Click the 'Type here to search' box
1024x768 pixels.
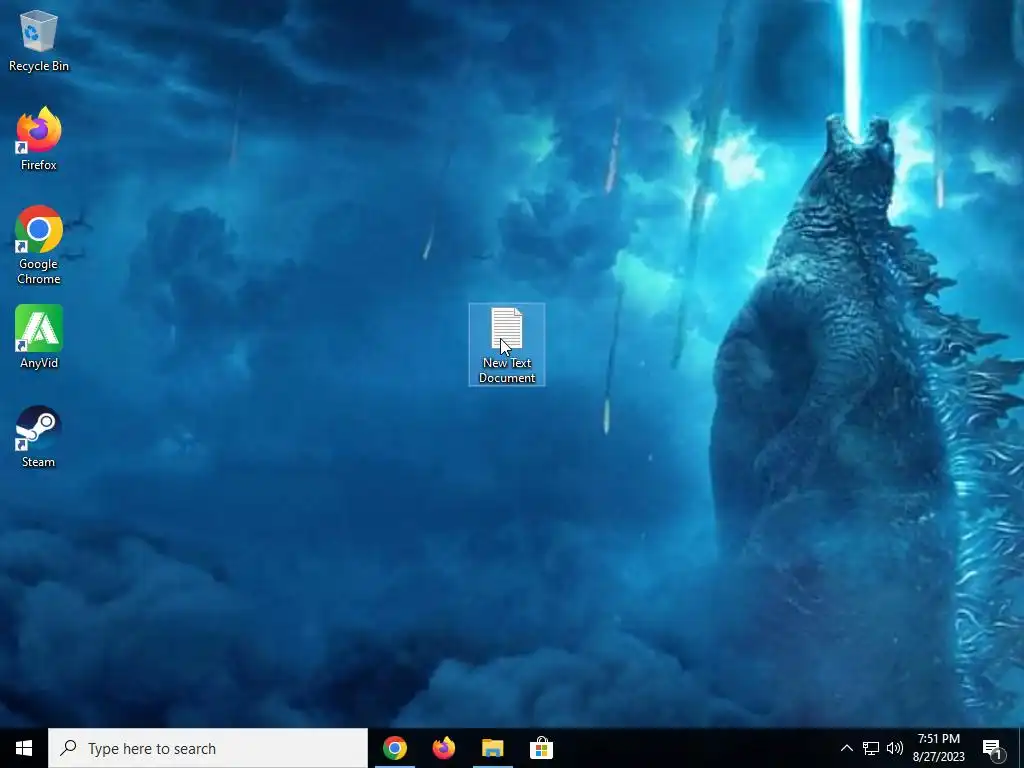click(208, 748)
